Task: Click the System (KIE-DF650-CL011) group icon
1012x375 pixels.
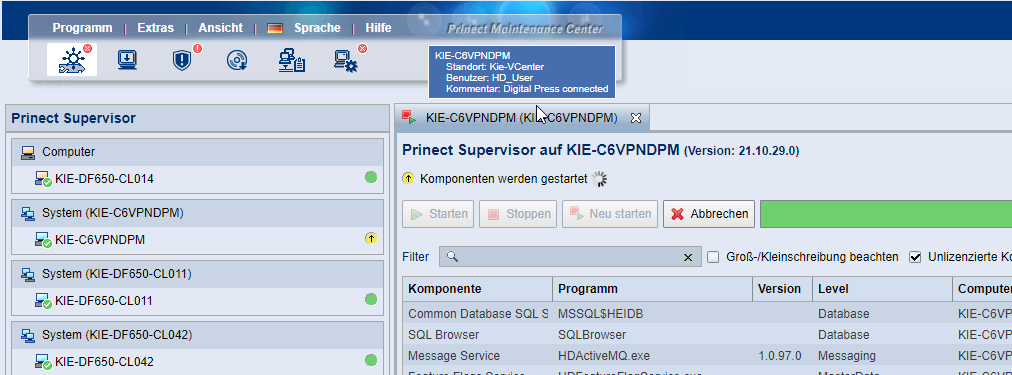Action: (28, 274)
